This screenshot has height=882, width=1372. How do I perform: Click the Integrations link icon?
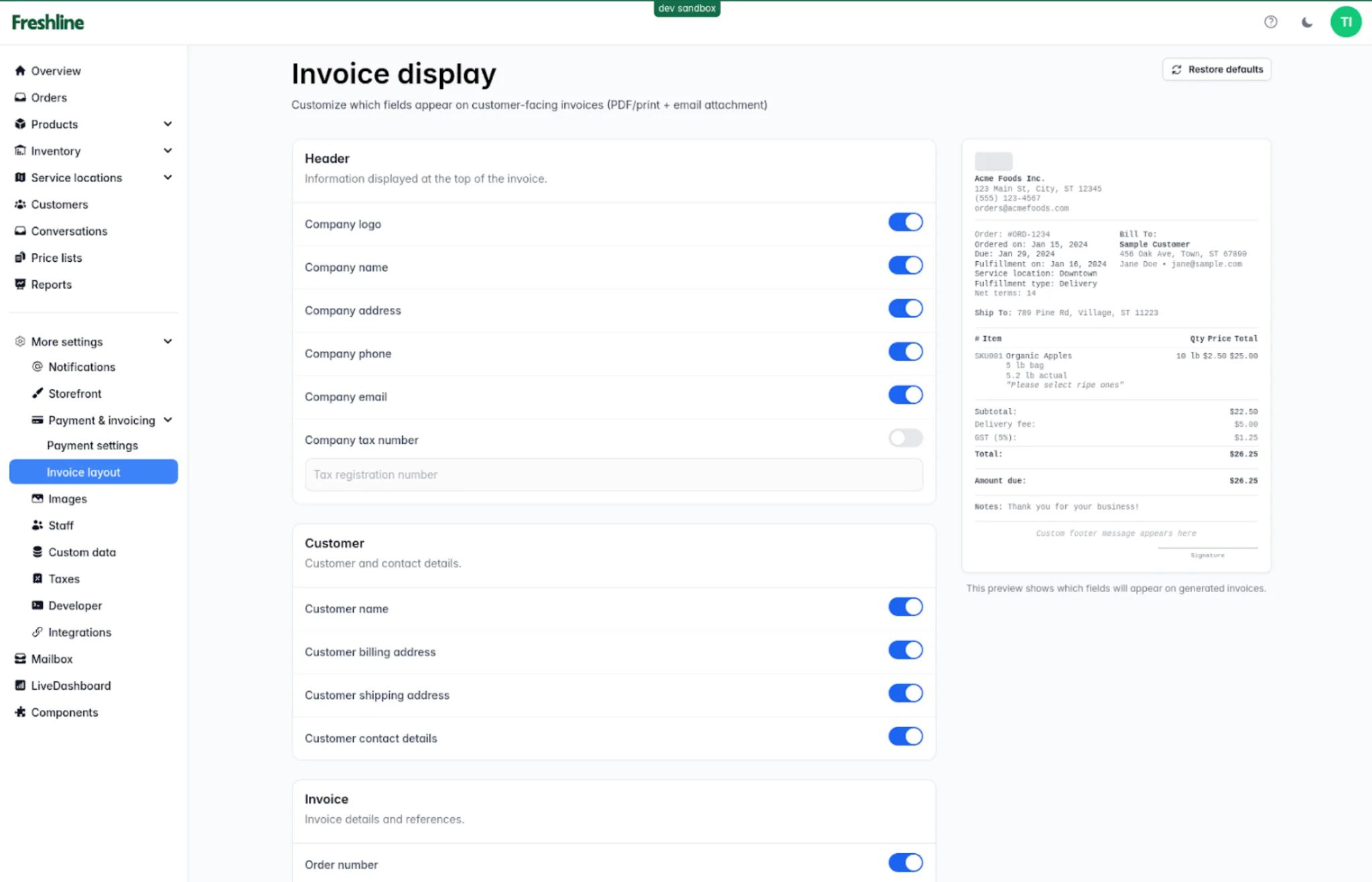pyautogui.click(x=38, y=632)
